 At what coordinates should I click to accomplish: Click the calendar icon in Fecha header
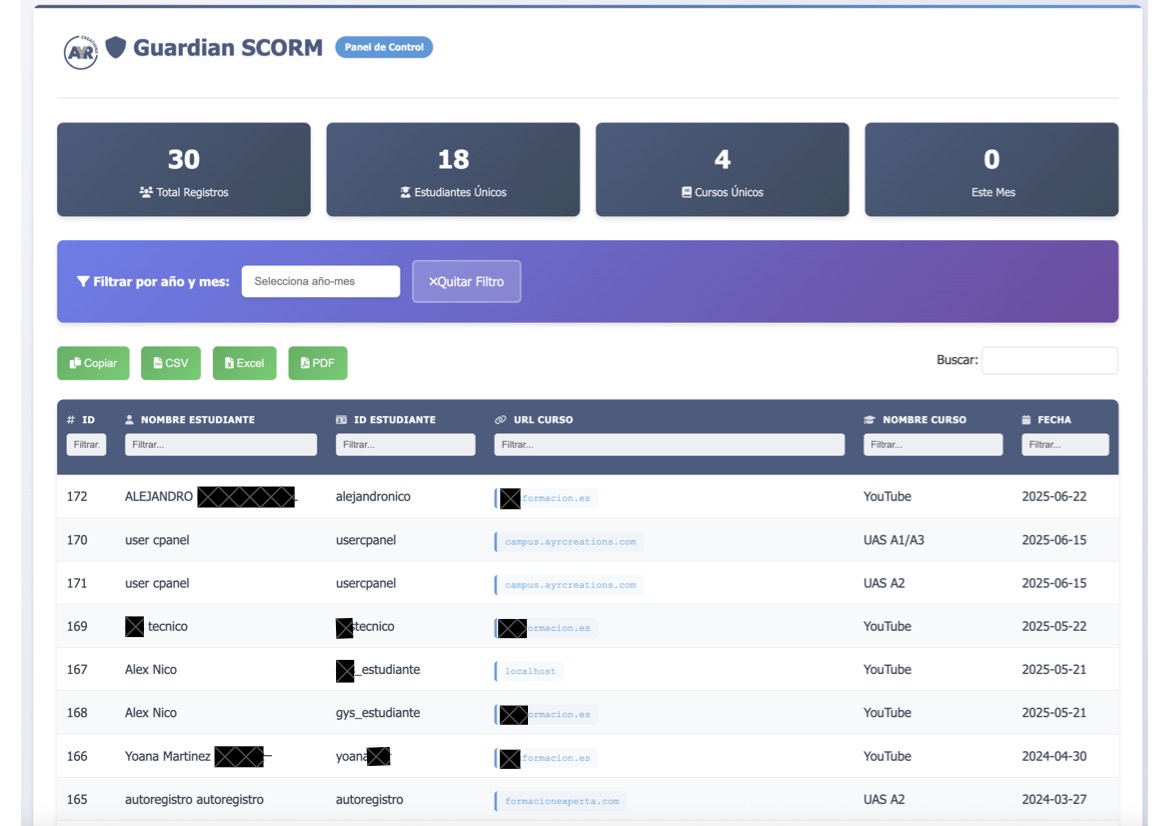click(x=1026, y=420)
